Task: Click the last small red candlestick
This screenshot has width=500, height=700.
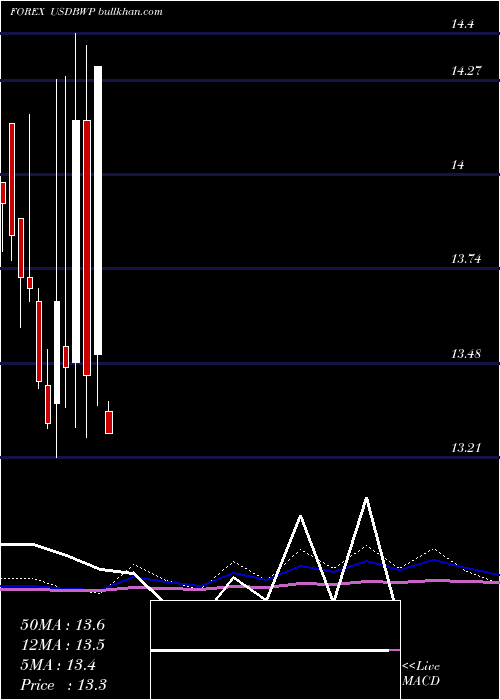Action: (109, 422)
